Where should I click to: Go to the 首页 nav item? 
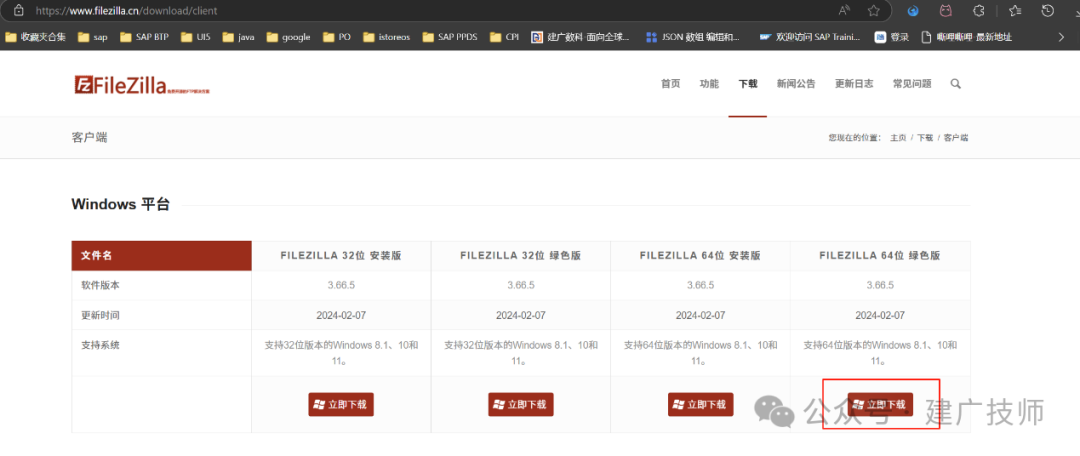click(670, 84)
